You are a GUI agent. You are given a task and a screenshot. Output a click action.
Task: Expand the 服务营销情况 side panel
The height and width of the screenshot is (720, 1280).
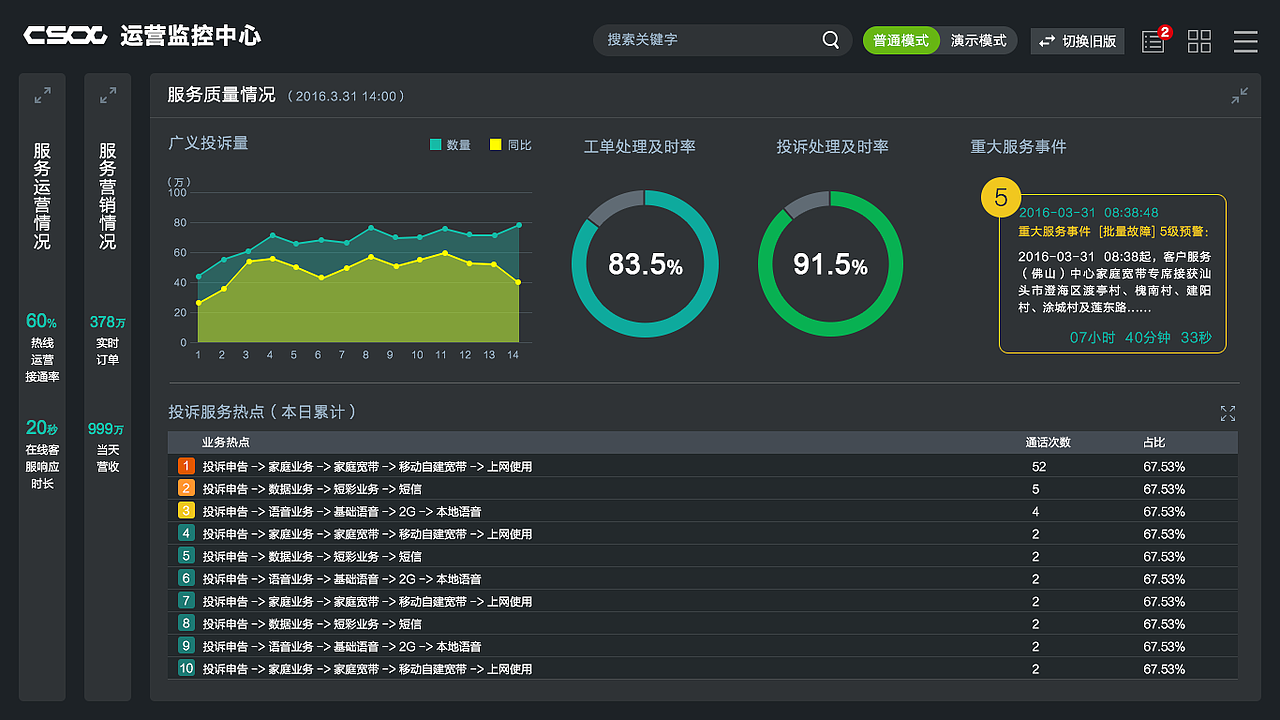(108, 96)
